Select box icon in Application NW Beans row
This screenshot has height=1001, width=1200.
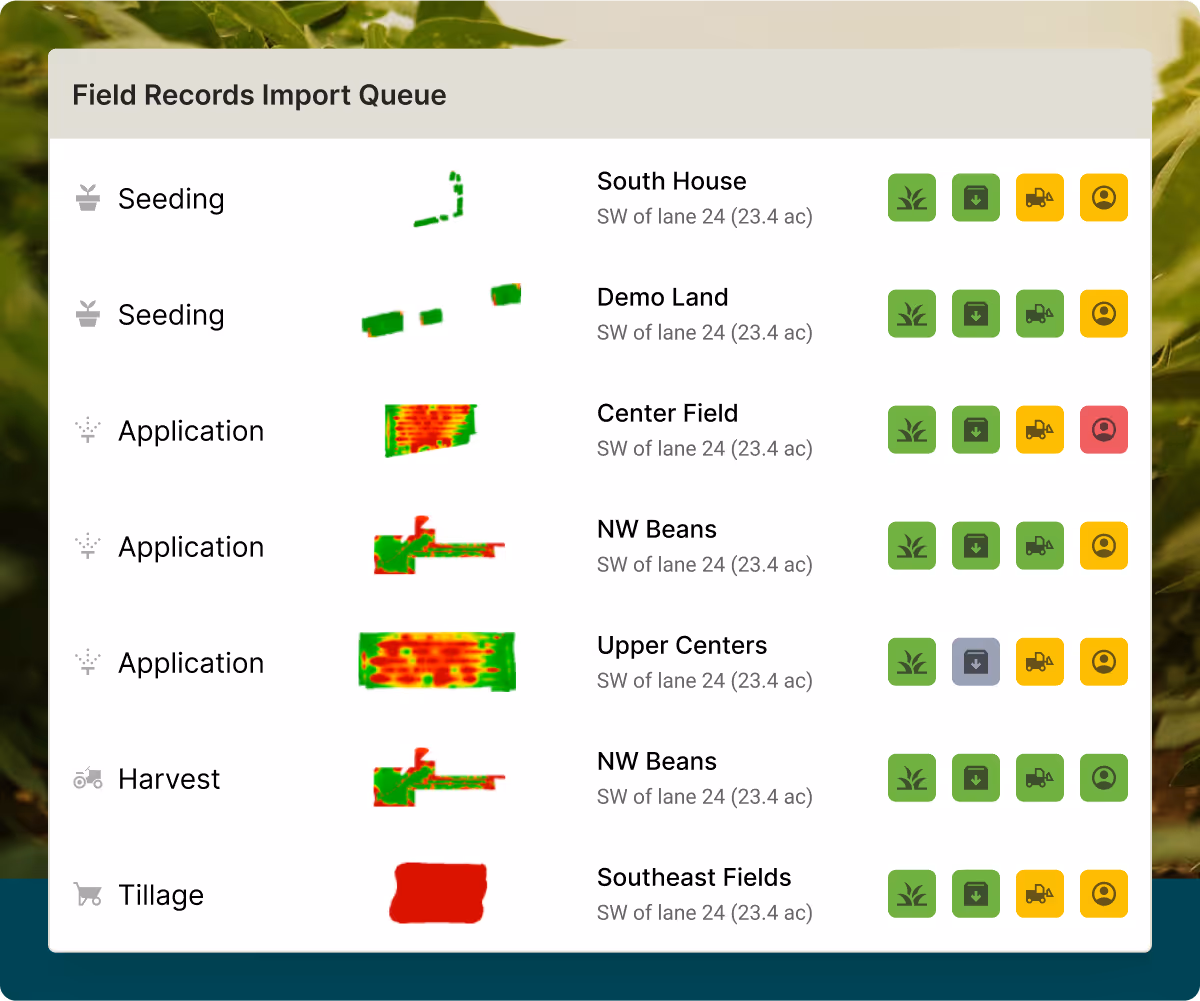[976, 546]
